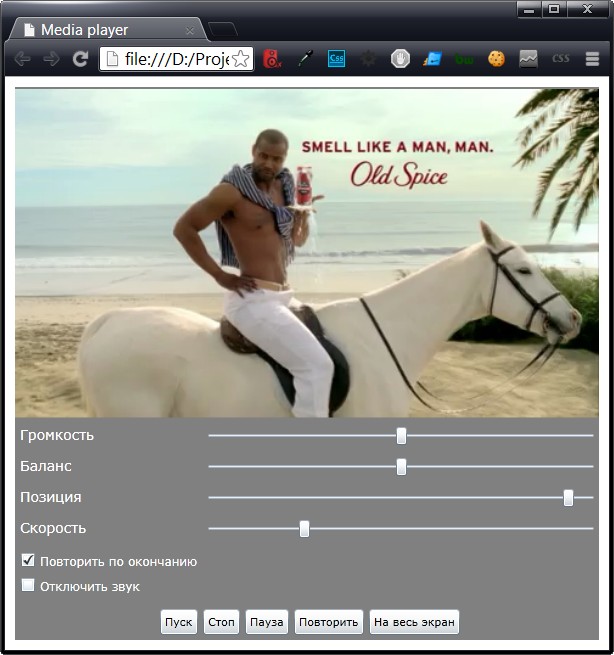Image resolution: width=614 pixels, height=655 pixels.
Task: Click the browser Back arrow
Action: click(x=22, y=59)
